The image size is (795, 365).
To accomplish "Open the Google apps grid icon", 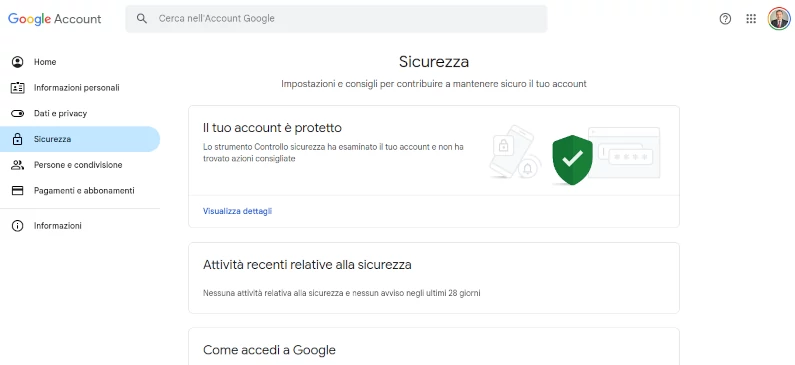I will tap(751, 19).
